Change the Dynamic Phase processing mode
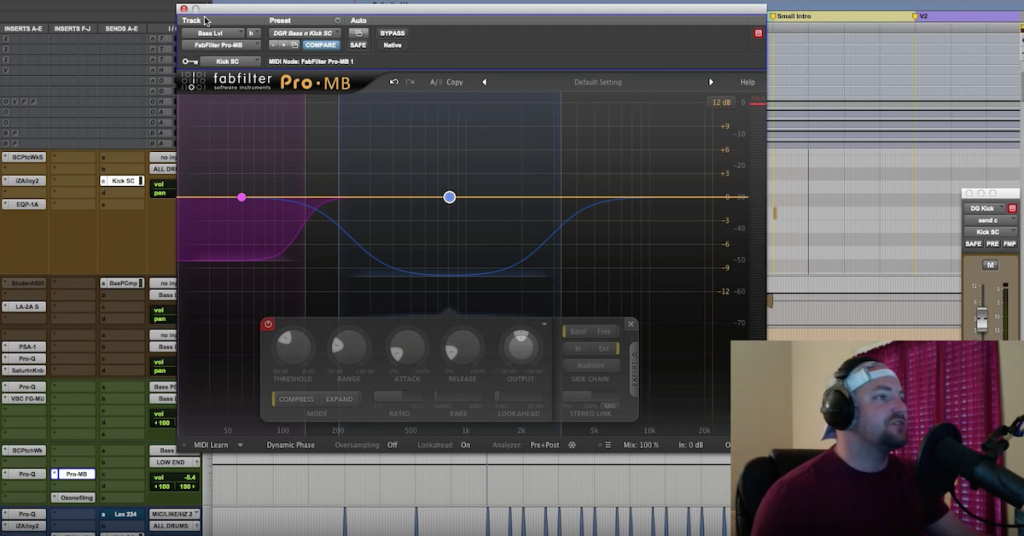The image size is (1024, 536). 290,445
